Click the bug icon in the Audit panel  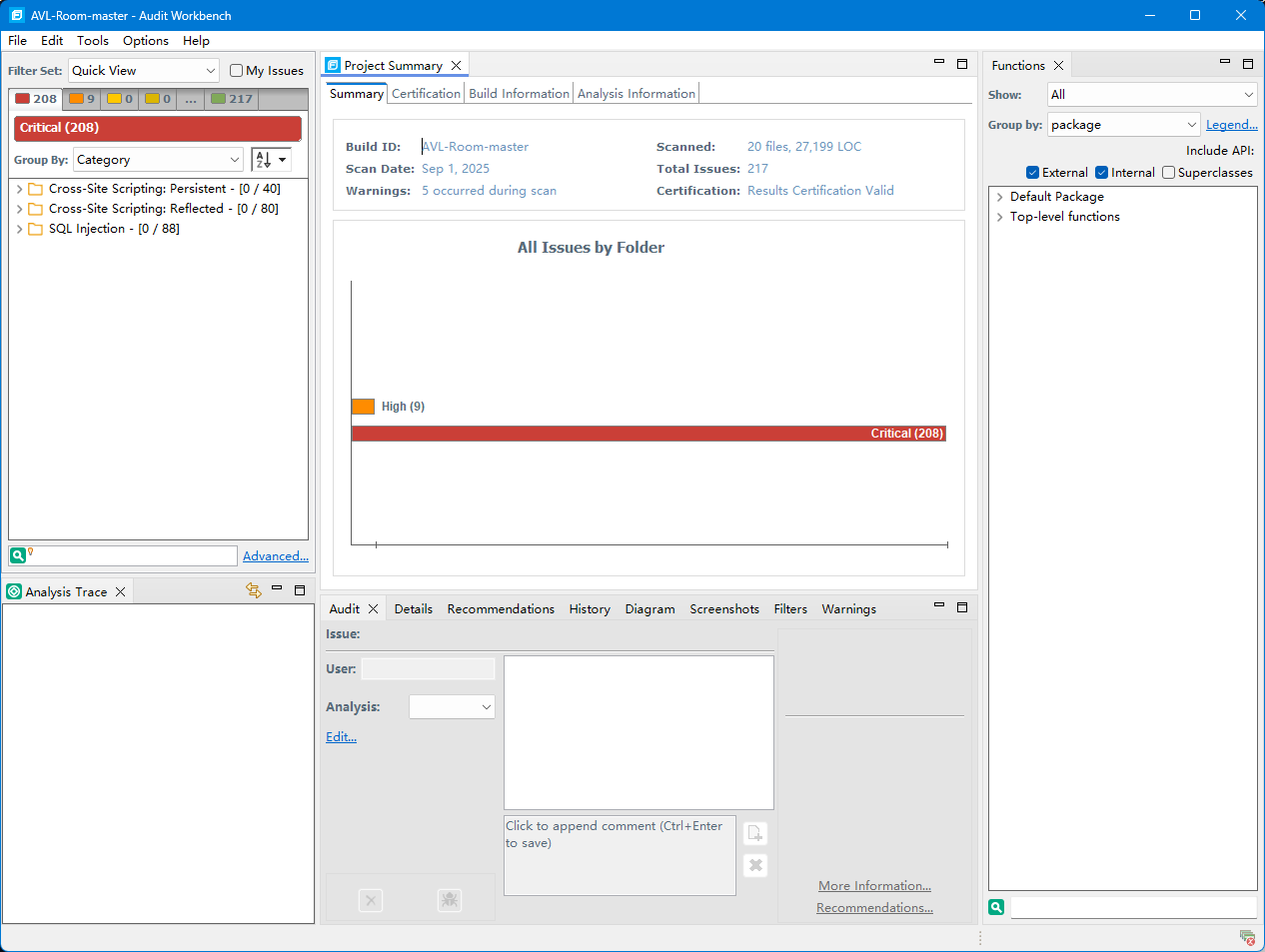450,900
